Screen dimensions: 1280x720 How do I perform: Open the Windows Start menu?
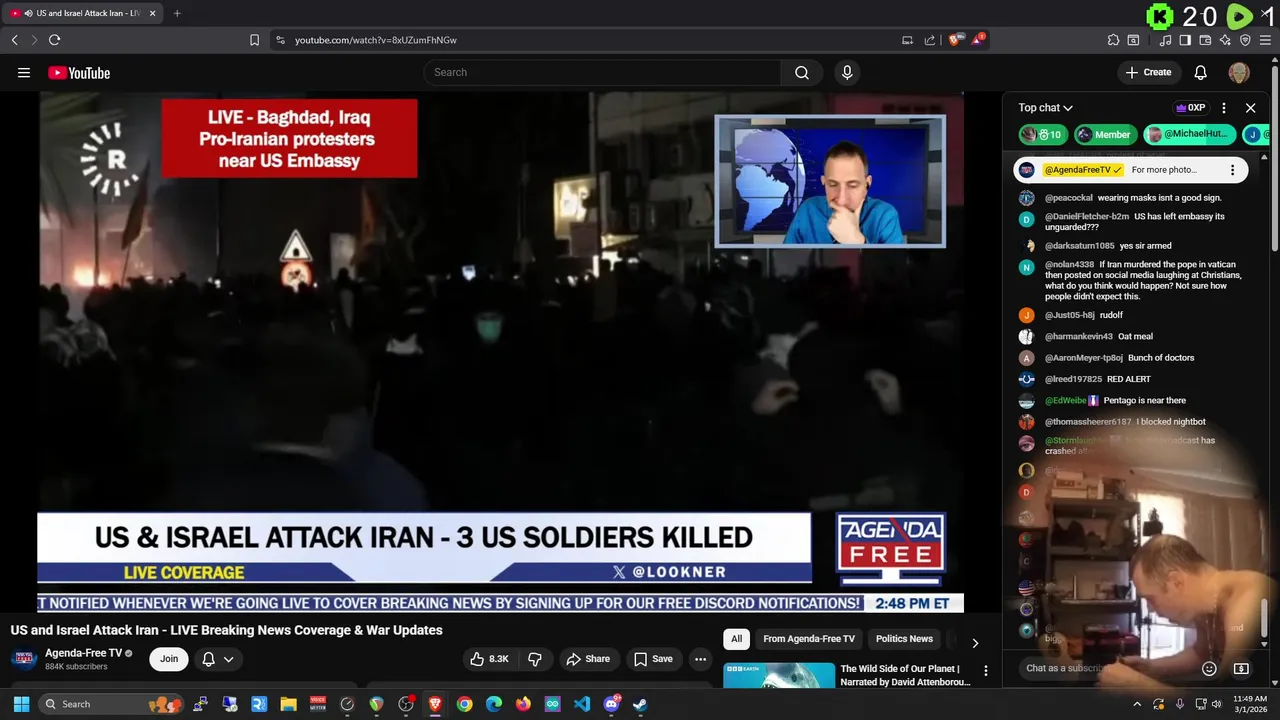point(21,704)
